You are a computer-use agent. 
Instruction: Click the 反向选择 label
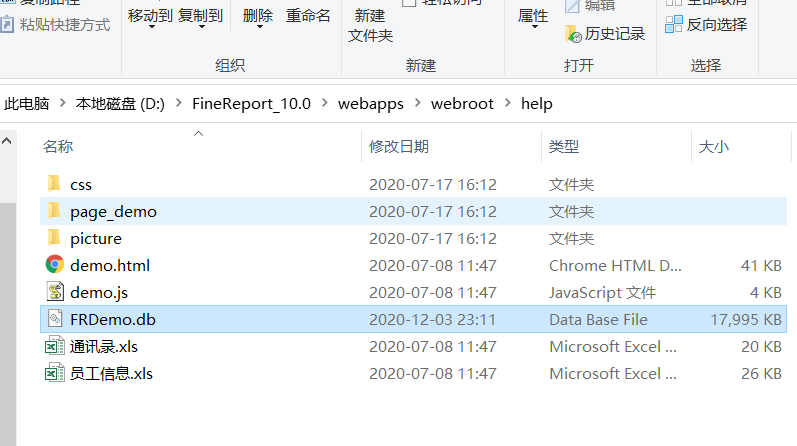pyautogui.click(x=717, y=24)
